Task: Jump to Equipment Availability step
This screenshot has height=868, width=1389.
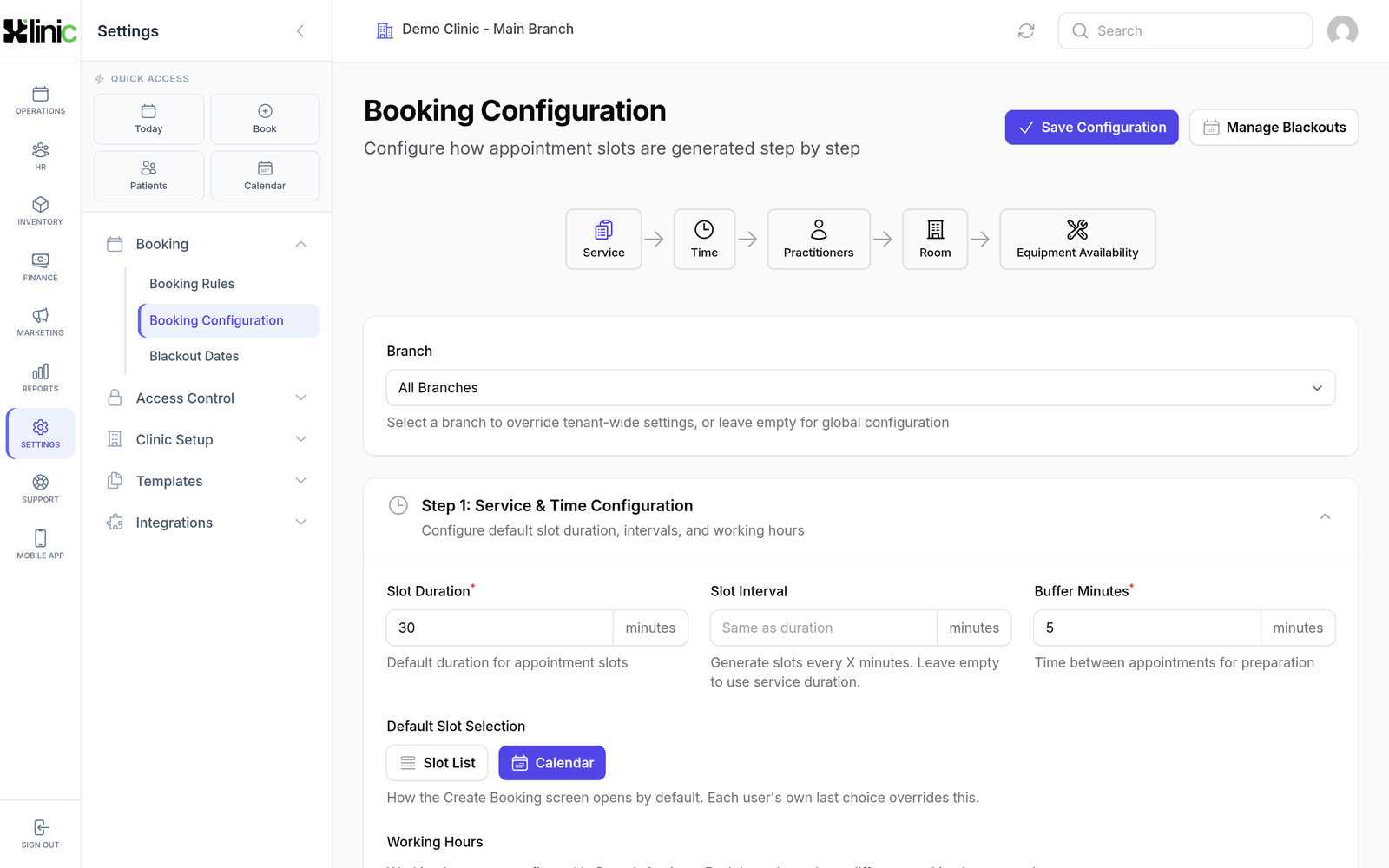Action: tap(1077, 239)
